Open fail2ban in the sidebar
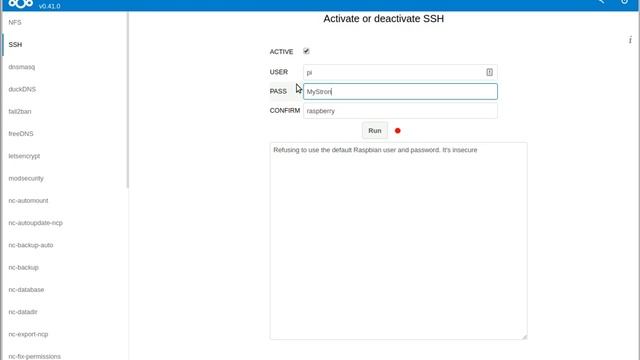The width and height of the screenshot is (640, 360). tap(20, 111)
